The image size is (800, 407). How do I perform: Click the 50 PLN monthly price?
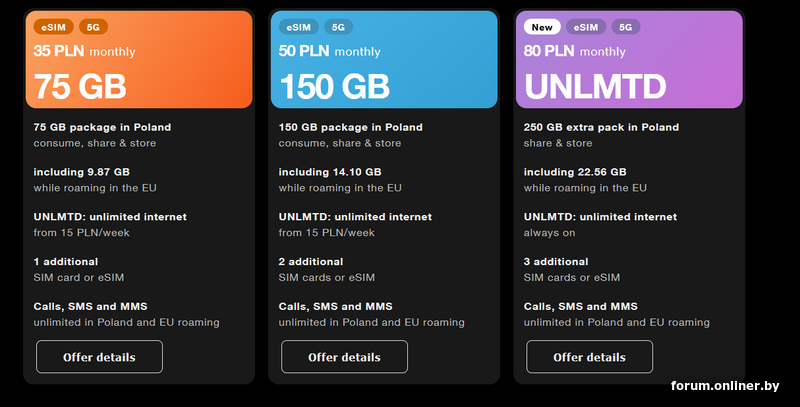point(329,51)
